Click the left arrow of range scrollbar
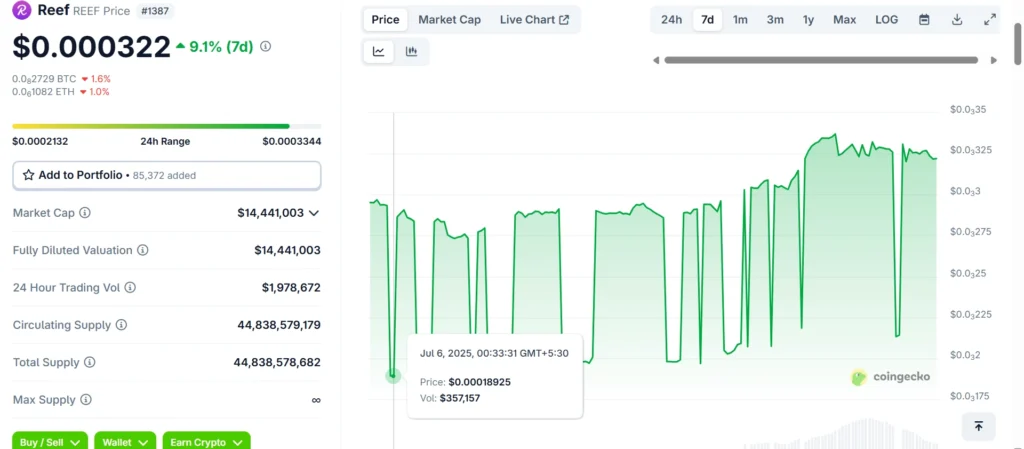1024x449 pixels. tap(656, 60)
